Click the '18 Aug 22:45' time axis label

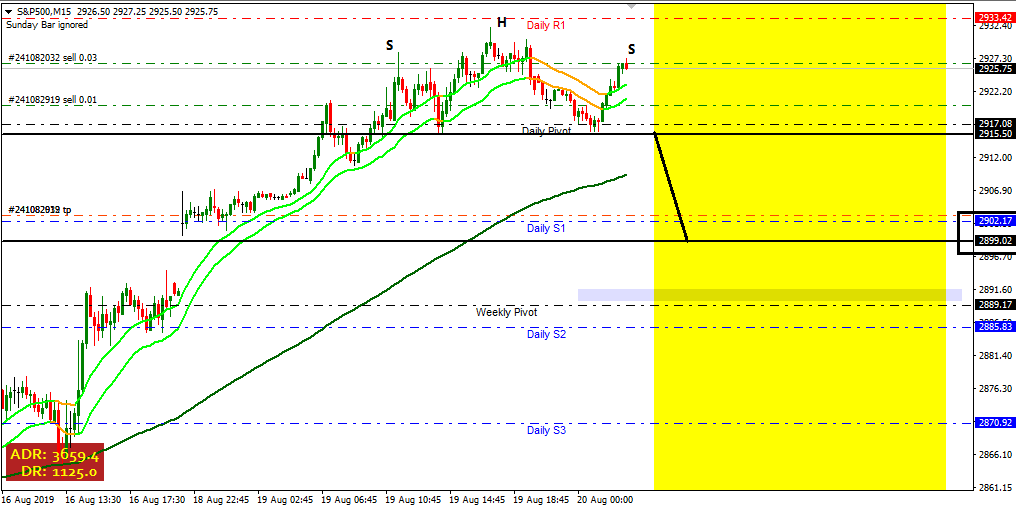(222, 500)
